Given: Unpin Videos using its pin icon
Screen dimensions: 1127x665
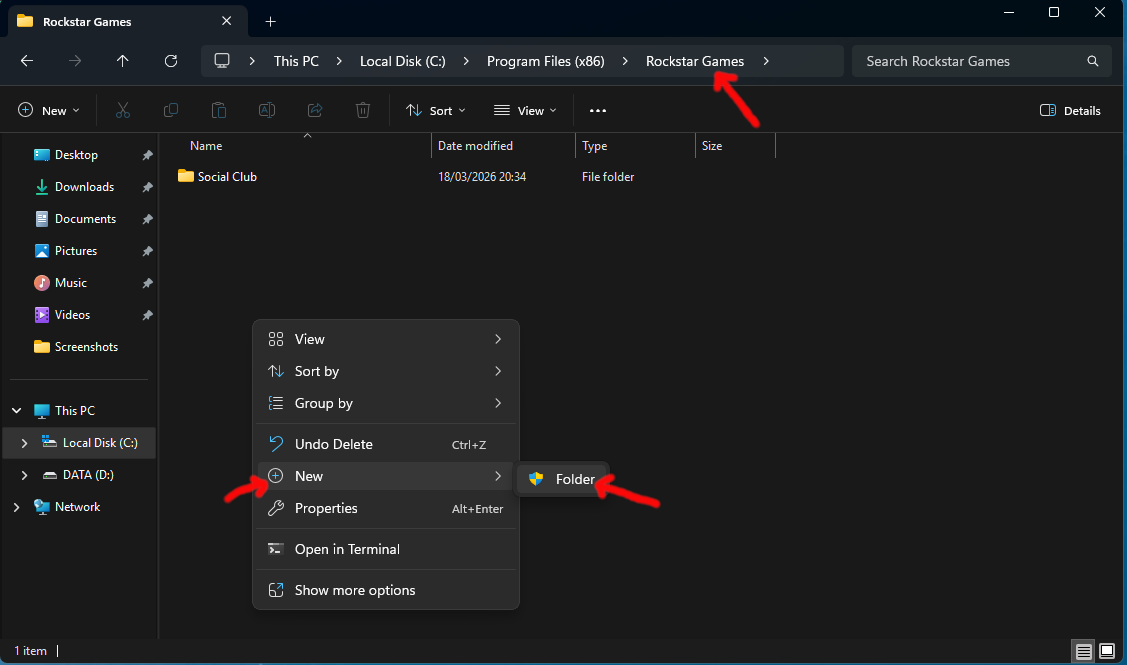Looking at the screenshot, I should [147, 315].
